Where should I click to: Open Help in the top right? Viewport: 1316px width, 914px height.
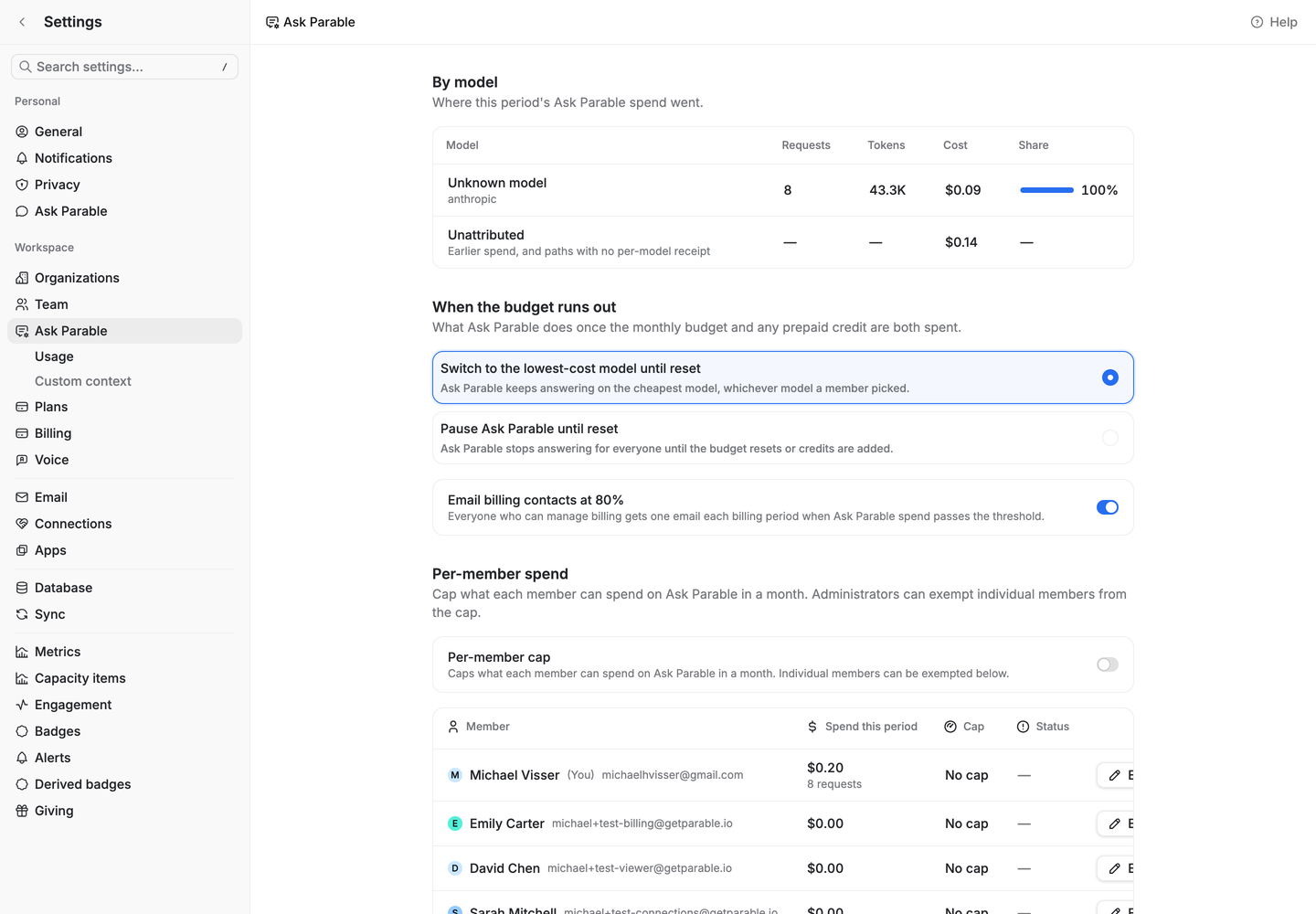(1274, 22)
